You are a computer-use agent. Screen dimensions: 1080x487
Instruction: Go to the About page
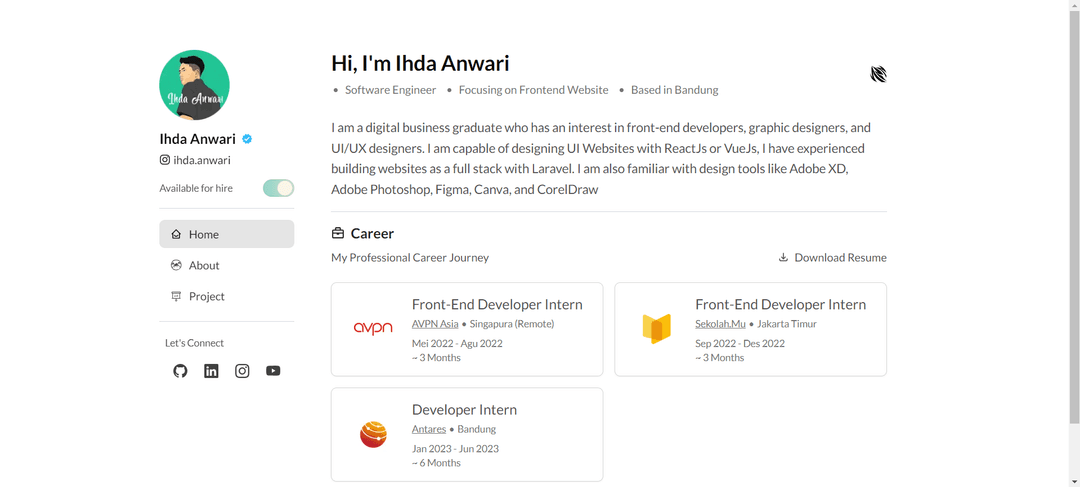point(227,265)
